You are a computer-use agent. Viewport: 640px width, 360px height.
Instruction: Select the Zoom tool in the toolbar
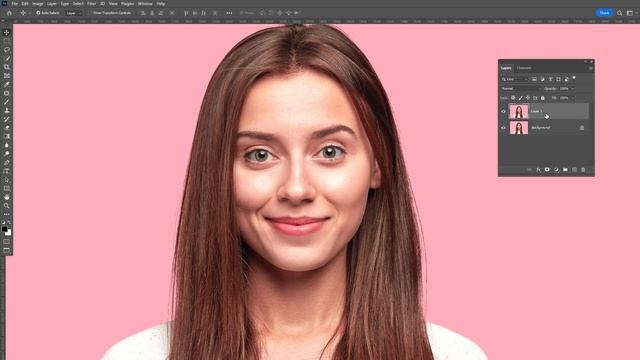pyautogui.click(x=7, y=206)
